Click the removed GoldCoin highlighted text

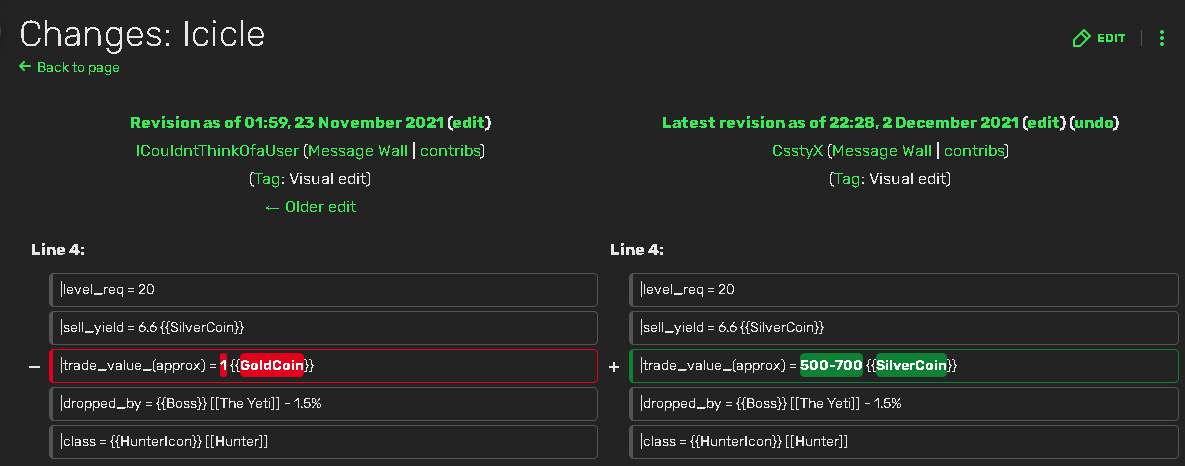coord(270,366)
